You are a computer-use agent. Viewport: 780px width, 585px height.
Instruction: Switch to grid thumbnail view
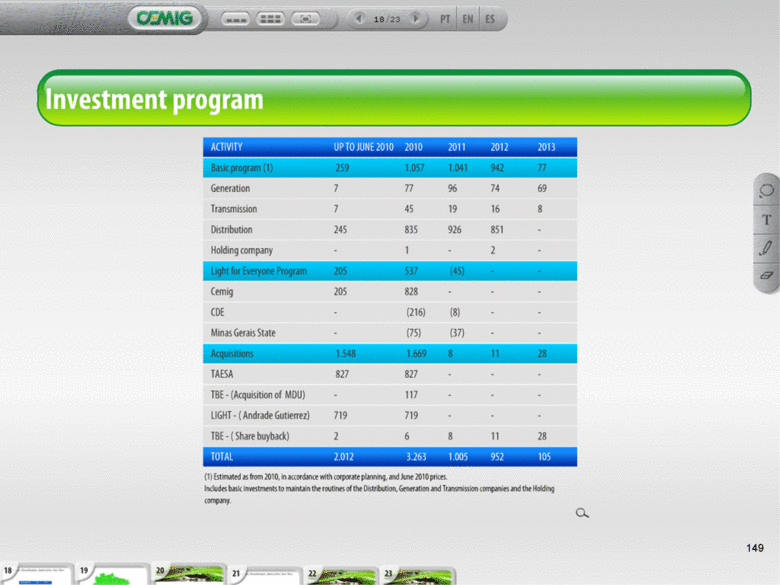pos(270,19)
